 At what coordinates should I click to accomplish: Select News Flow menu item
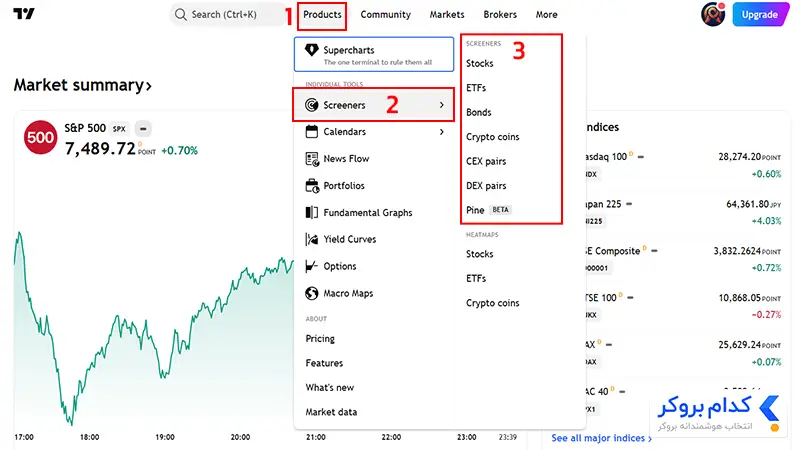pos(374,159)
